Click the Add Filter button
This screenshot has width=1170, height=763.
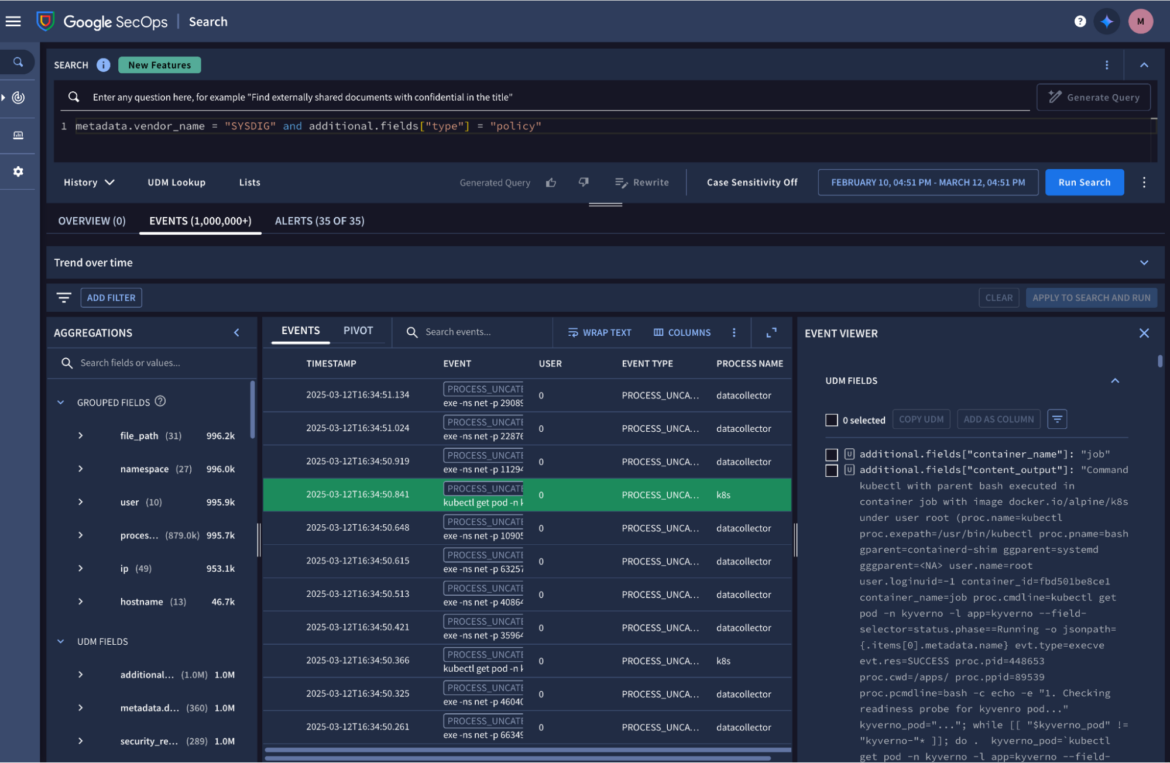coord(111,298)
